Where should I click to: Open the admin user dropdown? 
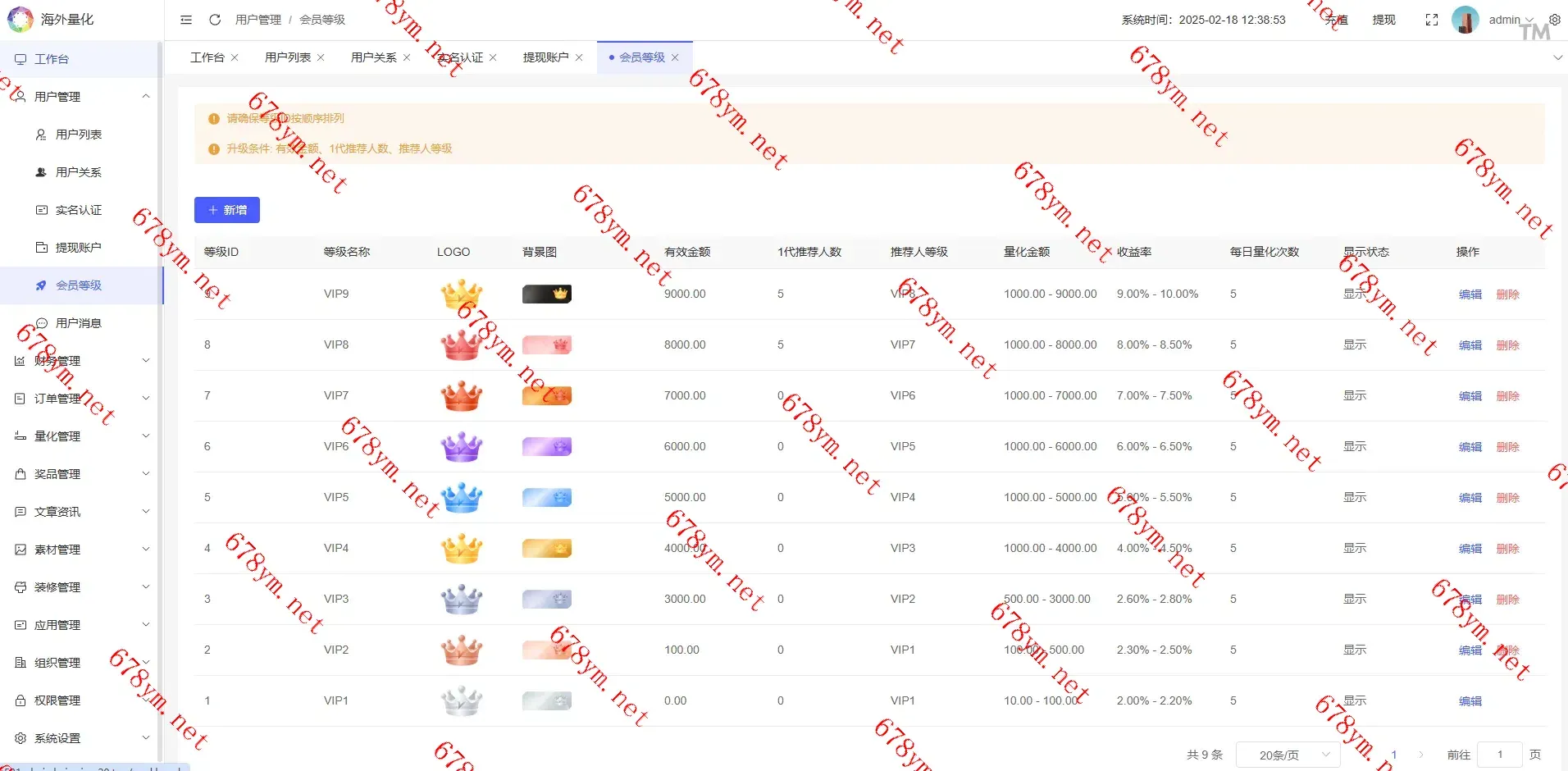pos(1510,20)
